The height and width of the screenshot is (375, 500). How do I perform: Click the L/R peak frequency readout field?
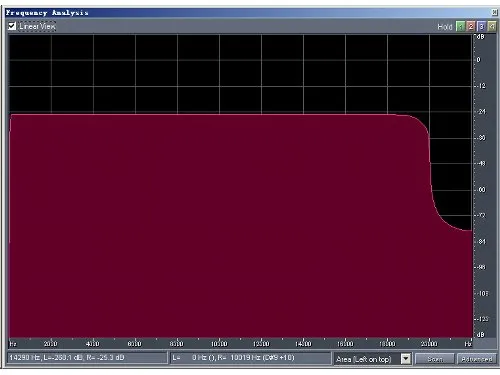[250, 358]
